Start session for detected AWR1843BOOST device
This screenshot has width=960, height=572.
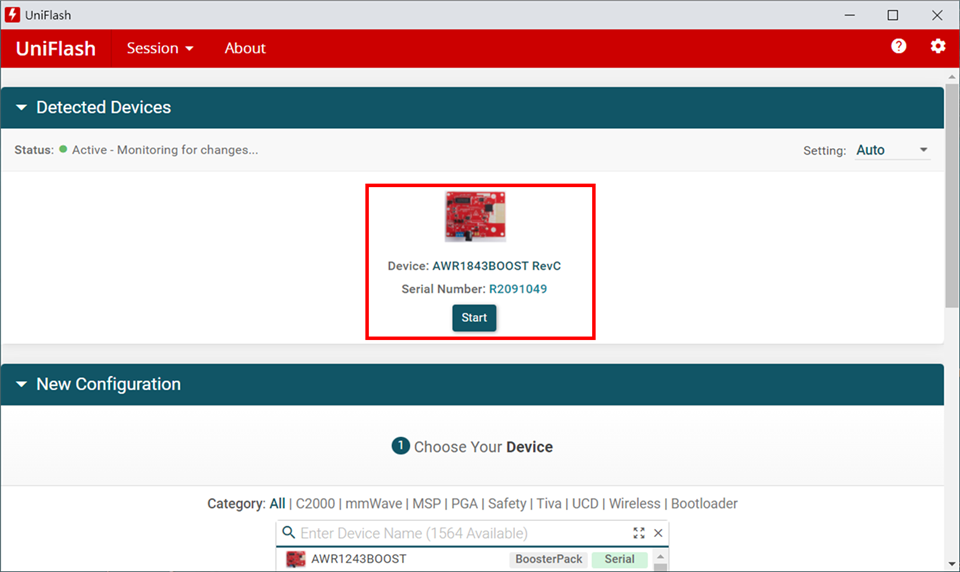click(474, 318)
